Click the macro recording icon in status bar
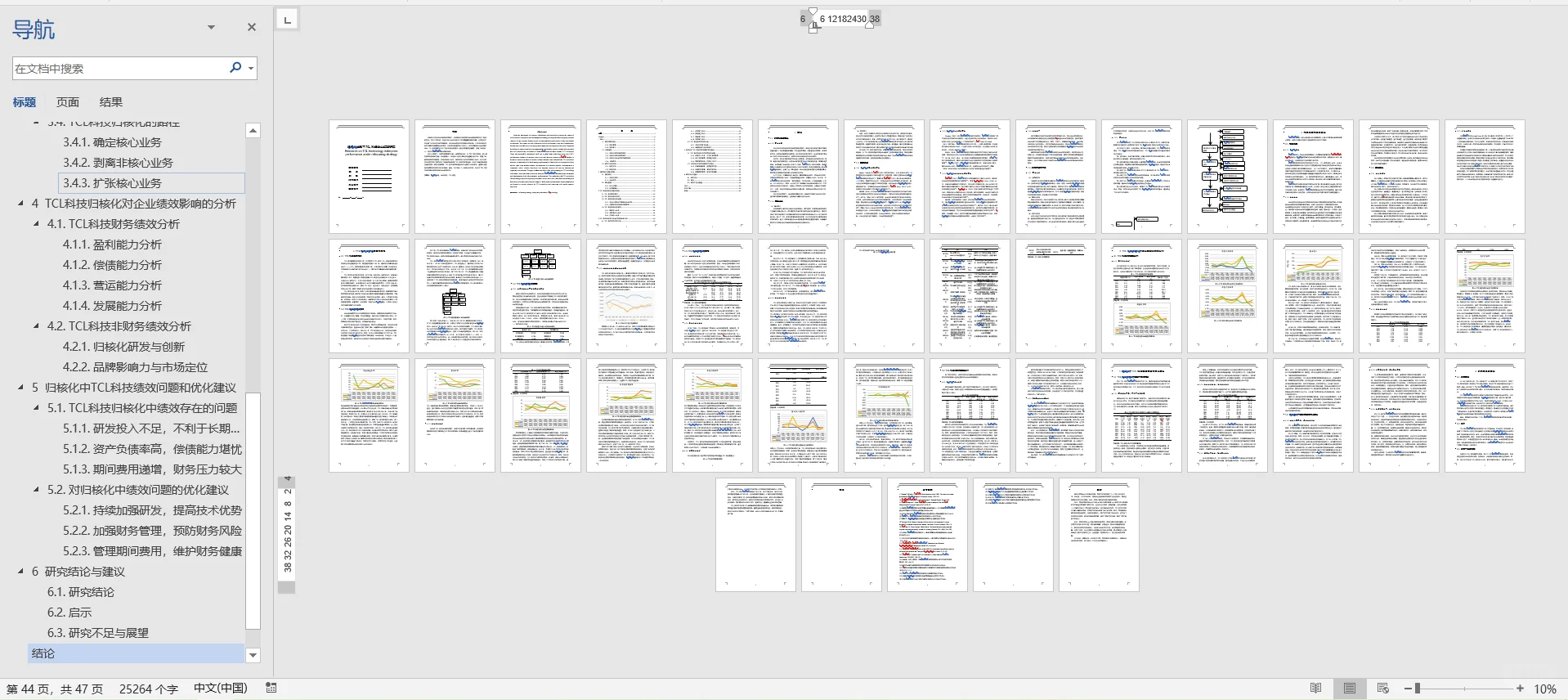The width and height of the screenshot is (1568, 700). click(x=271, y=689)
